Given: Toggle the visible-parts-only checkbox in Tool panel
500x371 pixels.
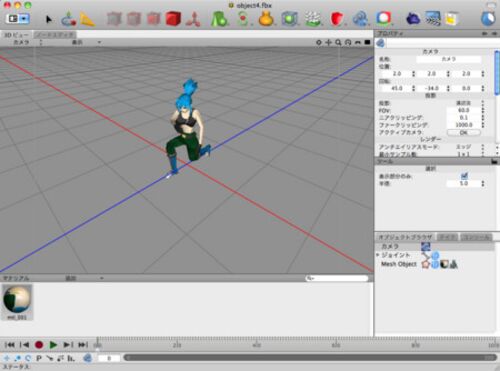Looking at the screenshot, I should click(464, 176).
